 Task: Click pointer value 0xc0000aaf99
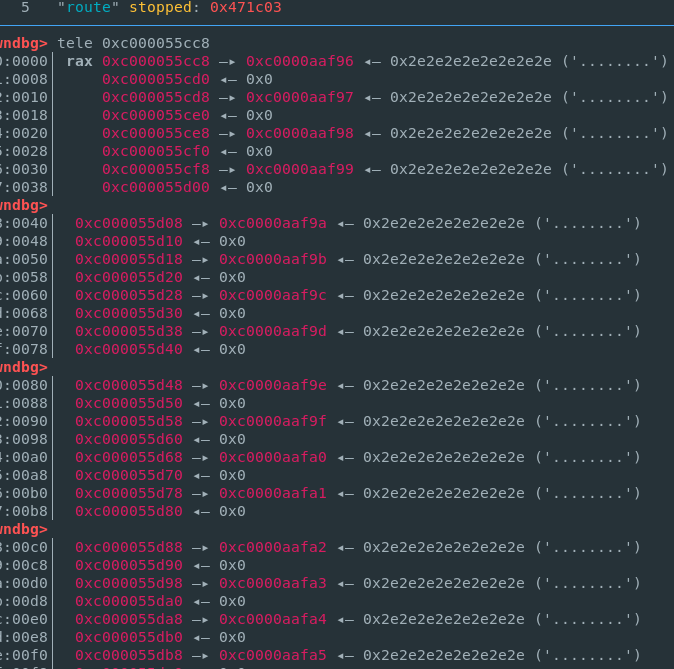coord(300,169)
